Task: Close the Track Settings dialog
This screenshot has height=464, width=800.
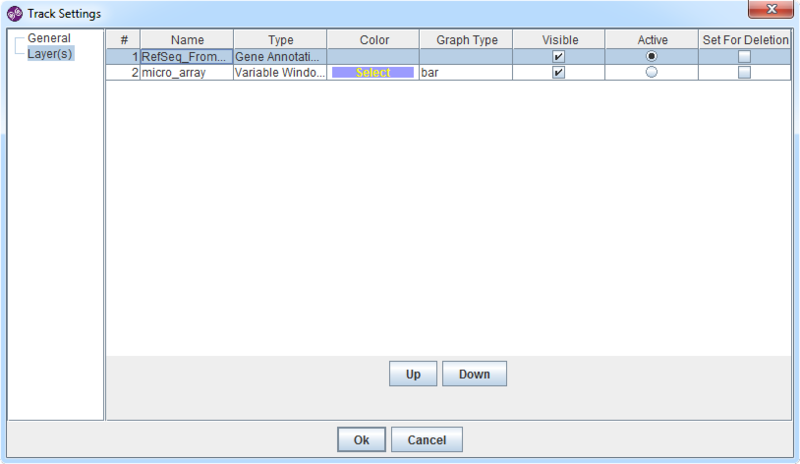Action: click(771, 9)
